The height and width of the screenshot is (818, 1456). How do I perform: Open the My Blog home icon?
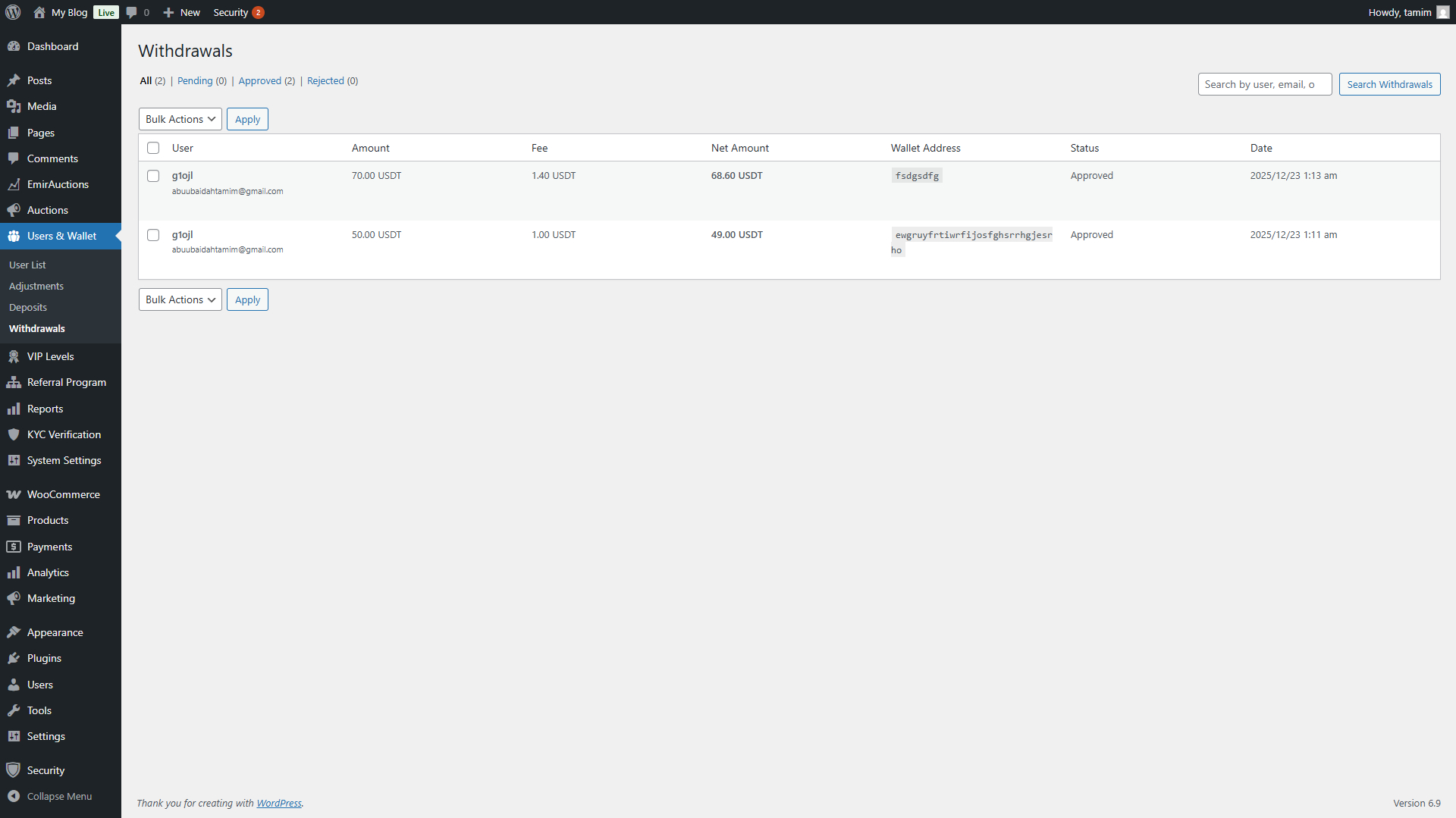39,12
